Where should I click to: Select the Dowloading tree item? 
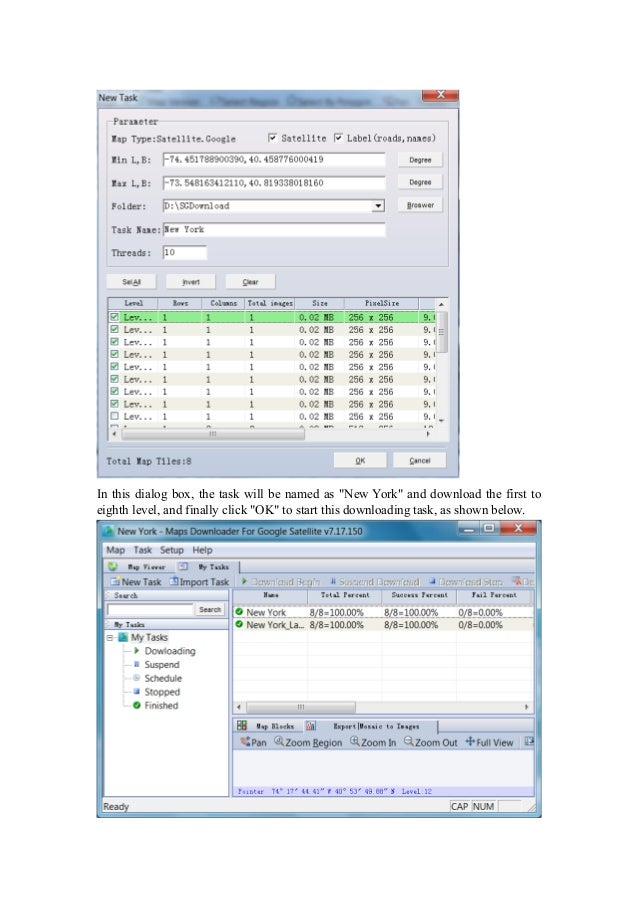click(170, 651)
